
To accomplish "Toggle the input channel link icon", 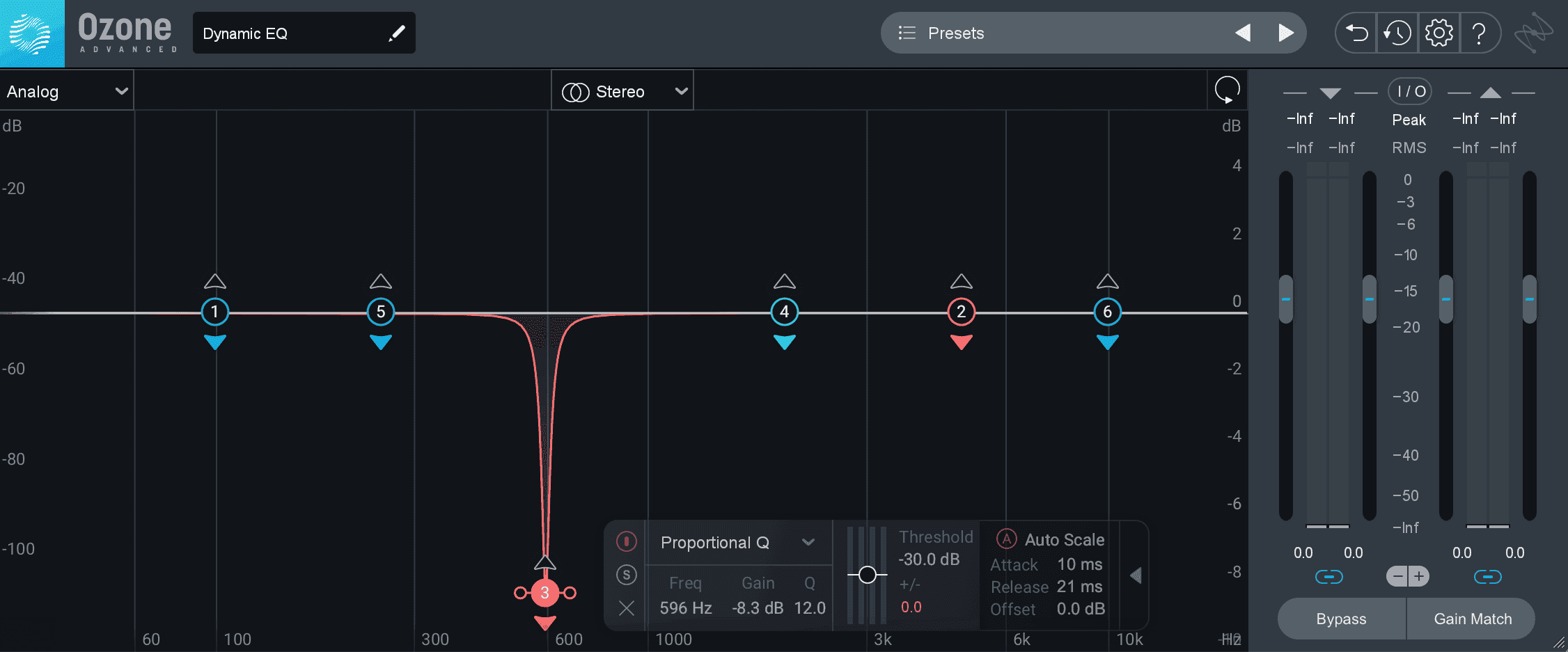I will click(x=1328, y=577).
